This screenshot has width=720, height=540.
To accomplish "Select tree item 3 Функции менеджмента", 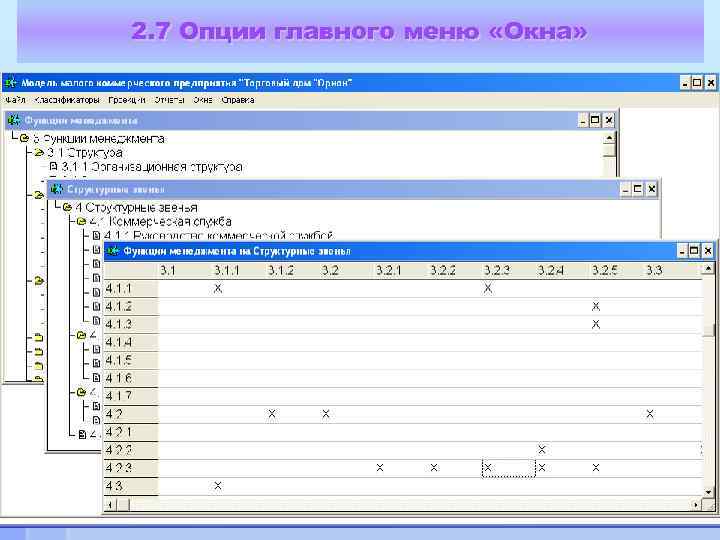I will [99, 139].
